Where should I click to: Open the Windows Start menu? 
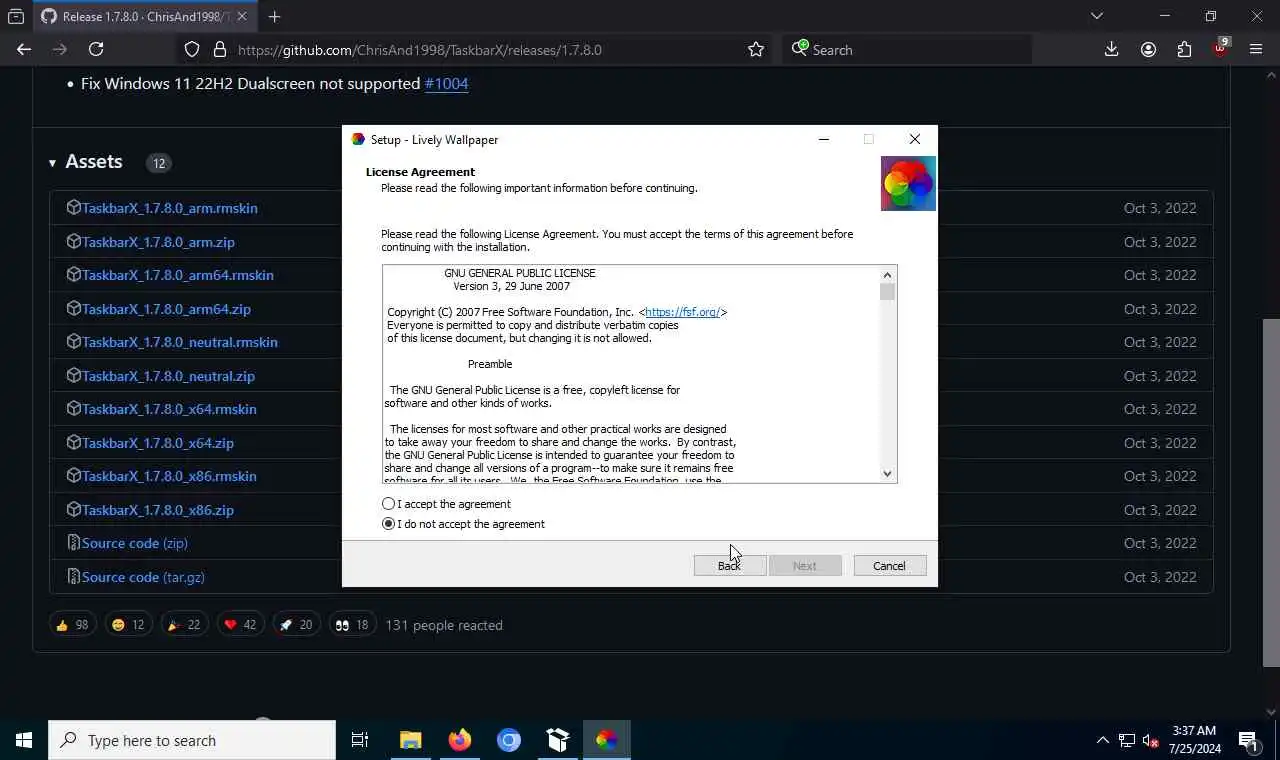point(24,740)
